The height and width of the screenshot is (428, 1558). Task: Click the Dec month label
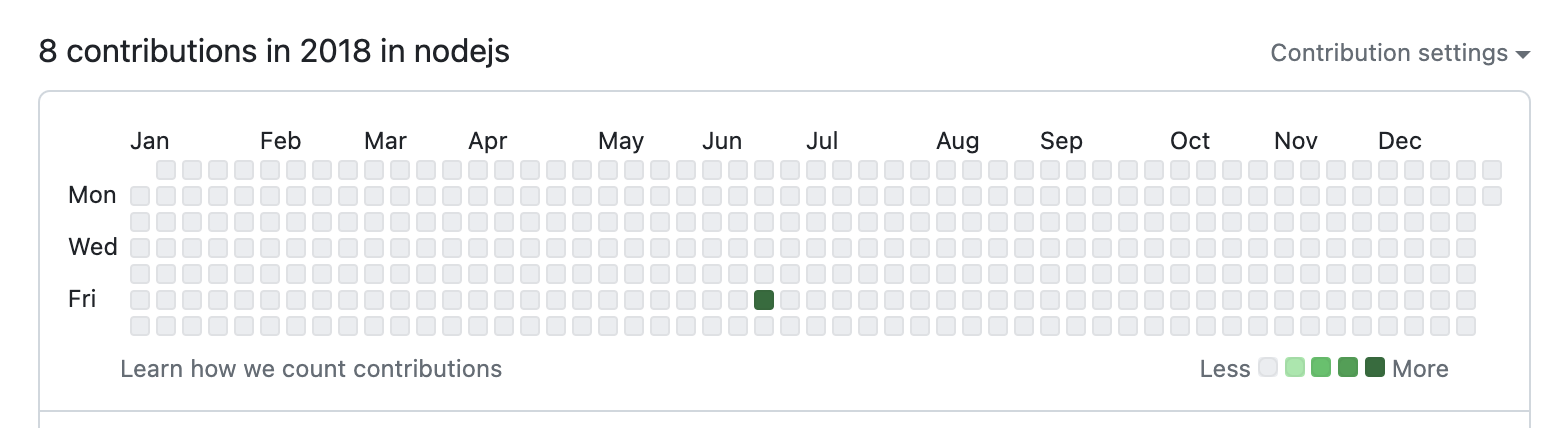point(1400,141)
